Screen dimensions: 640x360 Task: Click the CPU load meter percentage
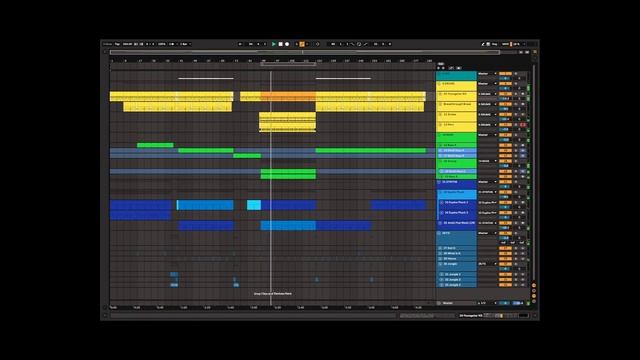click(x=516, y=44)
